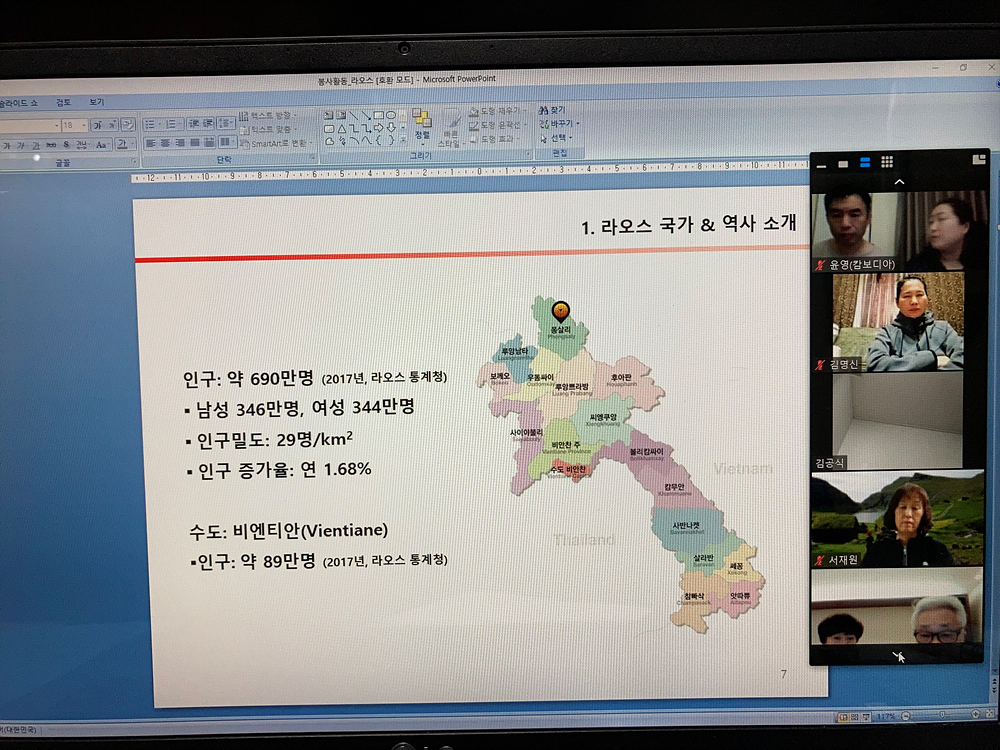1000x750 pixels.
Task: Switch Zoom to single thumbnail video view
Action: (x=843, y=163)
